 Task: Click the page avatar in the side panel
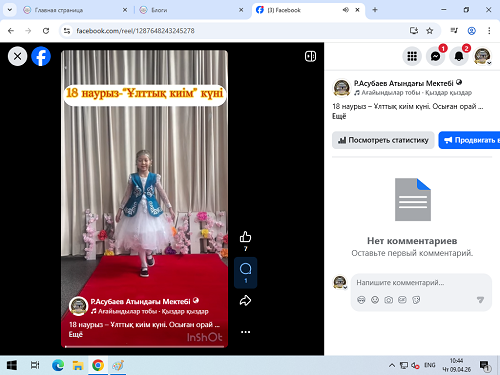point(342,88)
